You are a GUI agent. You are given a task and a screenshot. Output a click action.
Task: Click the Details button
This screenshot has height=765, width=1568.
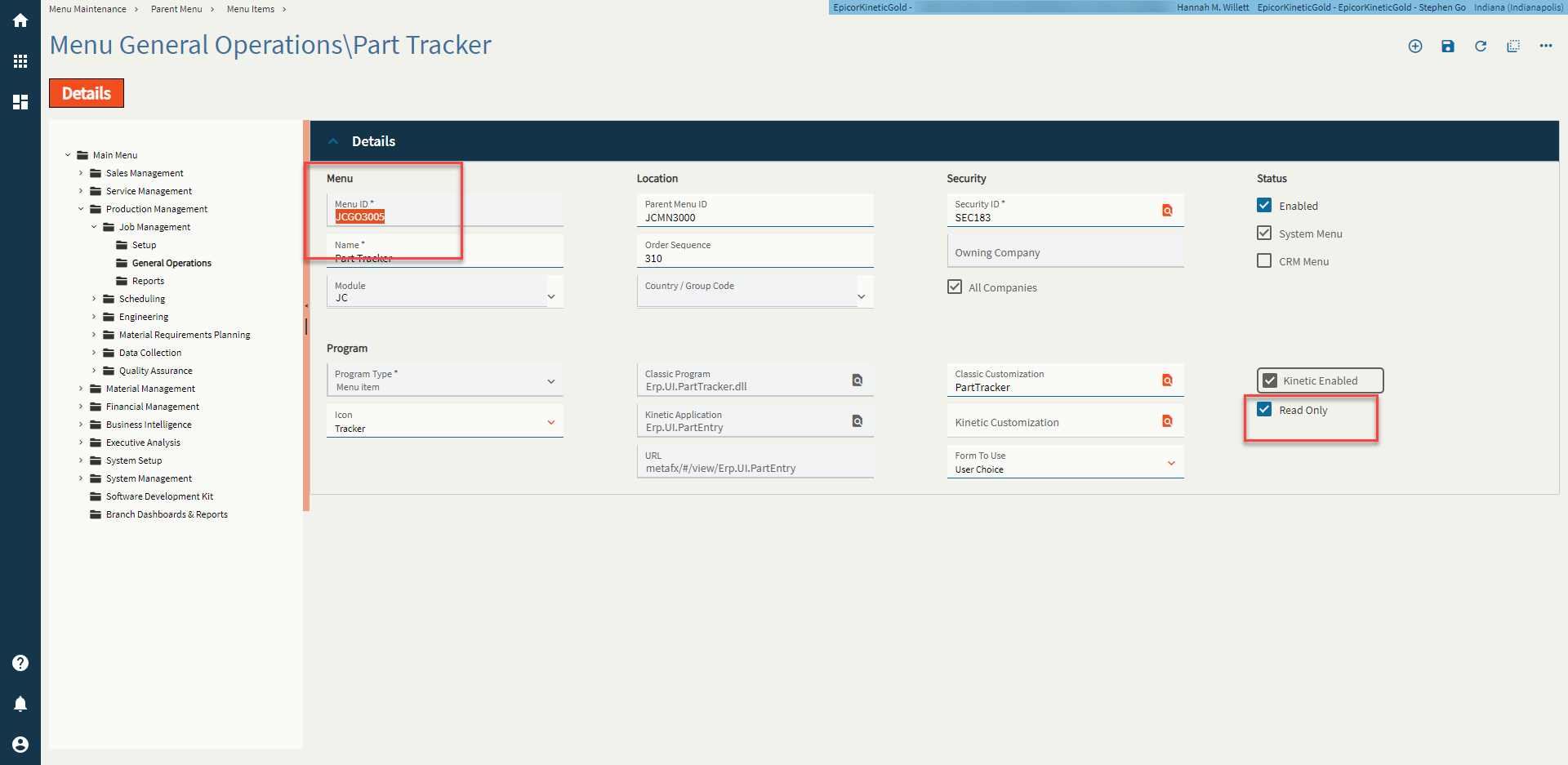(86, 92)
